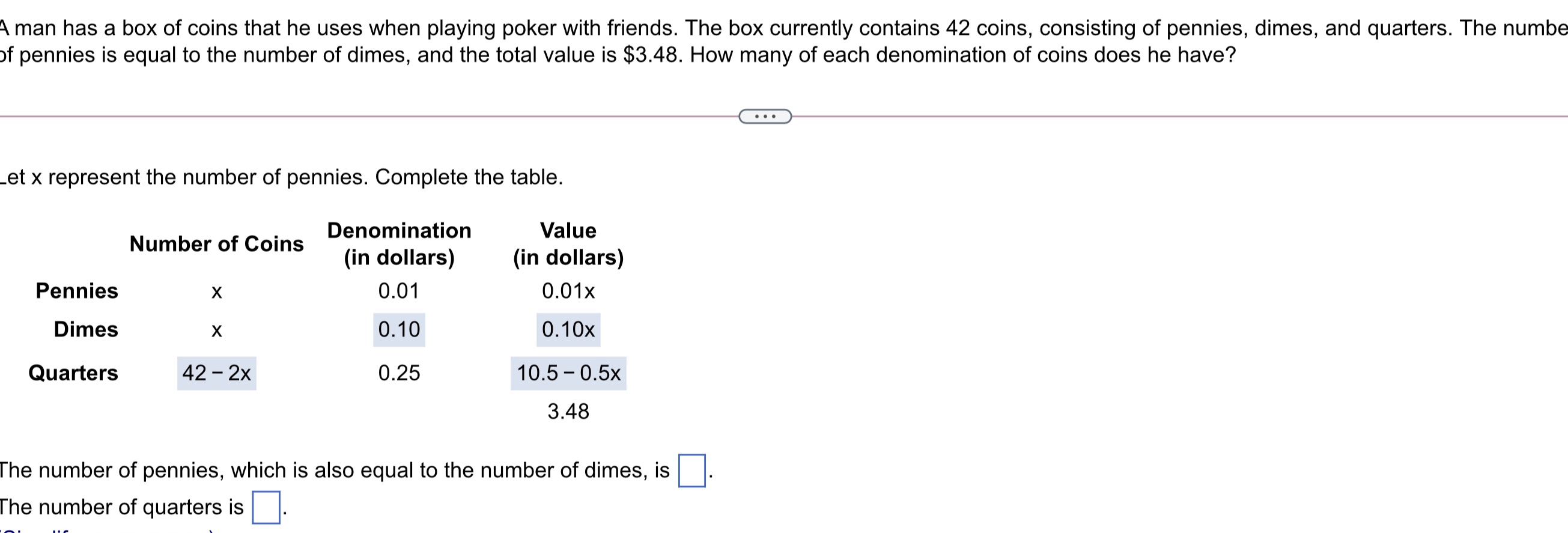Click the 0.01x Pennies value cell

[x=568, y=291]
